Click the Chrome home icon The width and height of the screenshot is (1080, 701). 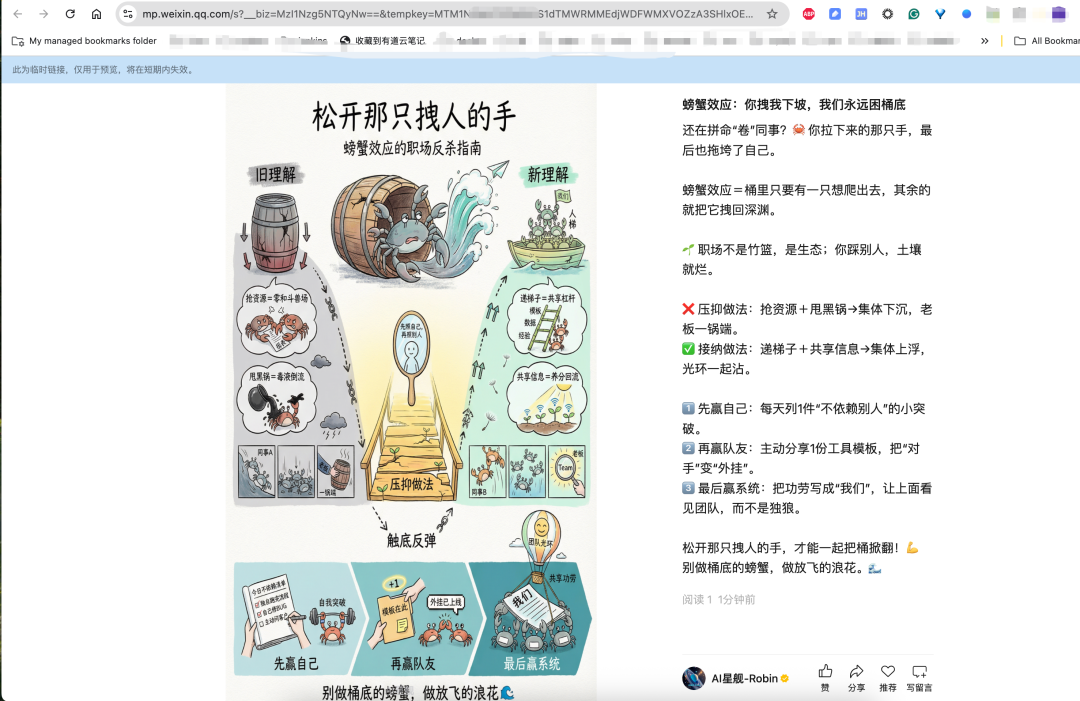click(96, 15)
